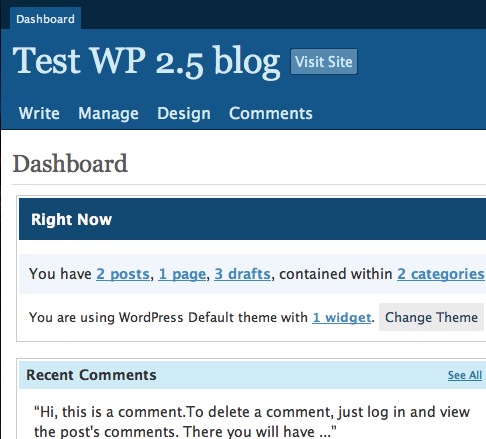View the 3 drafts link
The image size is (486, 439).
242,274
